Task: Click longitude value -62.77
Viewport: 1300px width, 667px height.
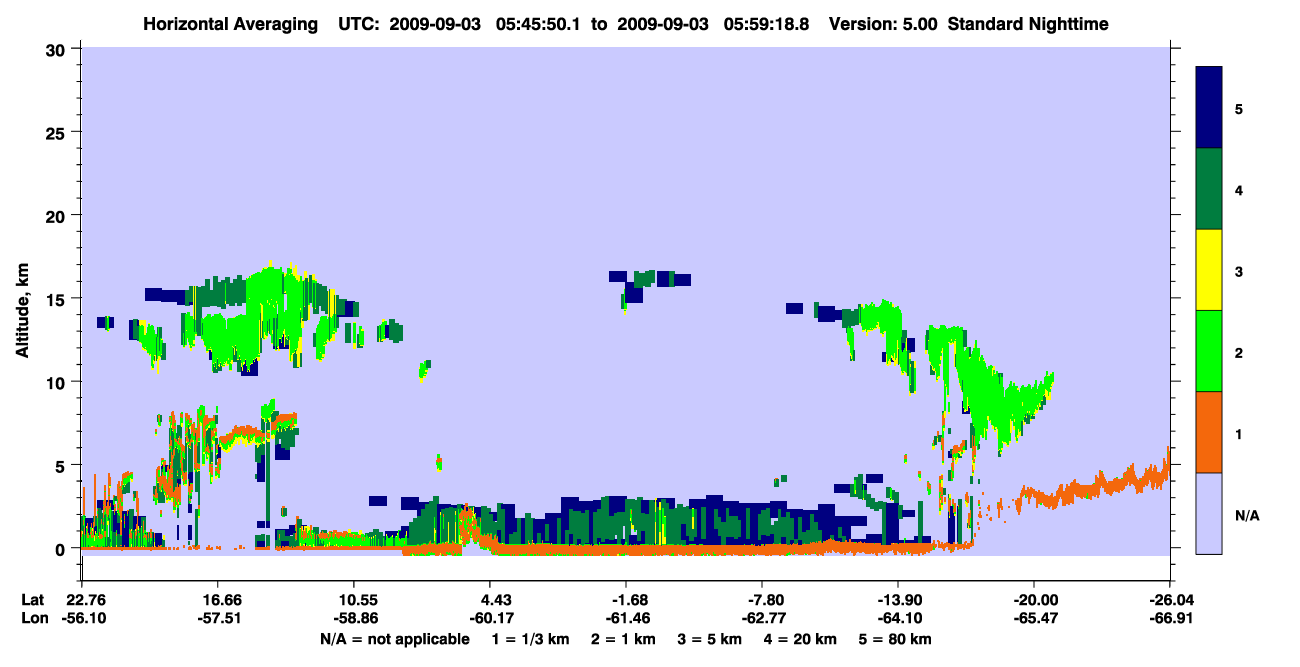Action: pyautogui.click(x=762, y=619)
